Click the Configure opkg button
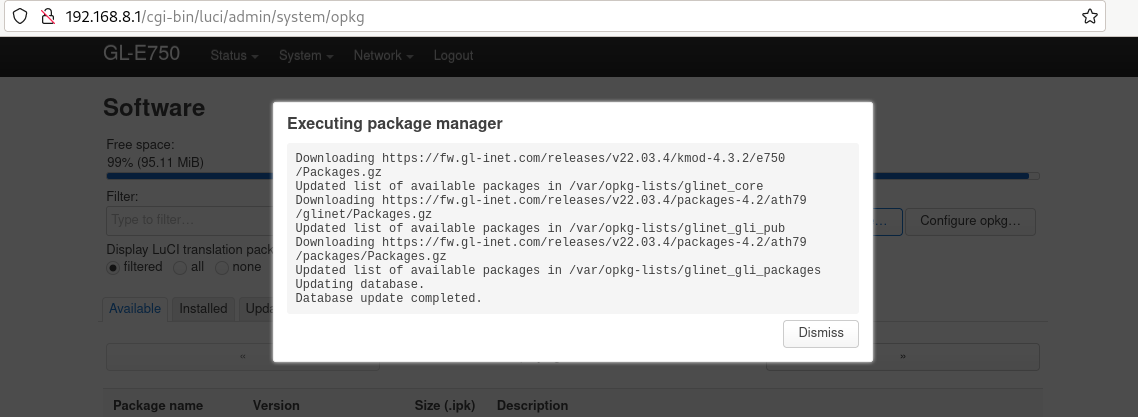This screenshot has width=1138, height=417. coord(970,221)
